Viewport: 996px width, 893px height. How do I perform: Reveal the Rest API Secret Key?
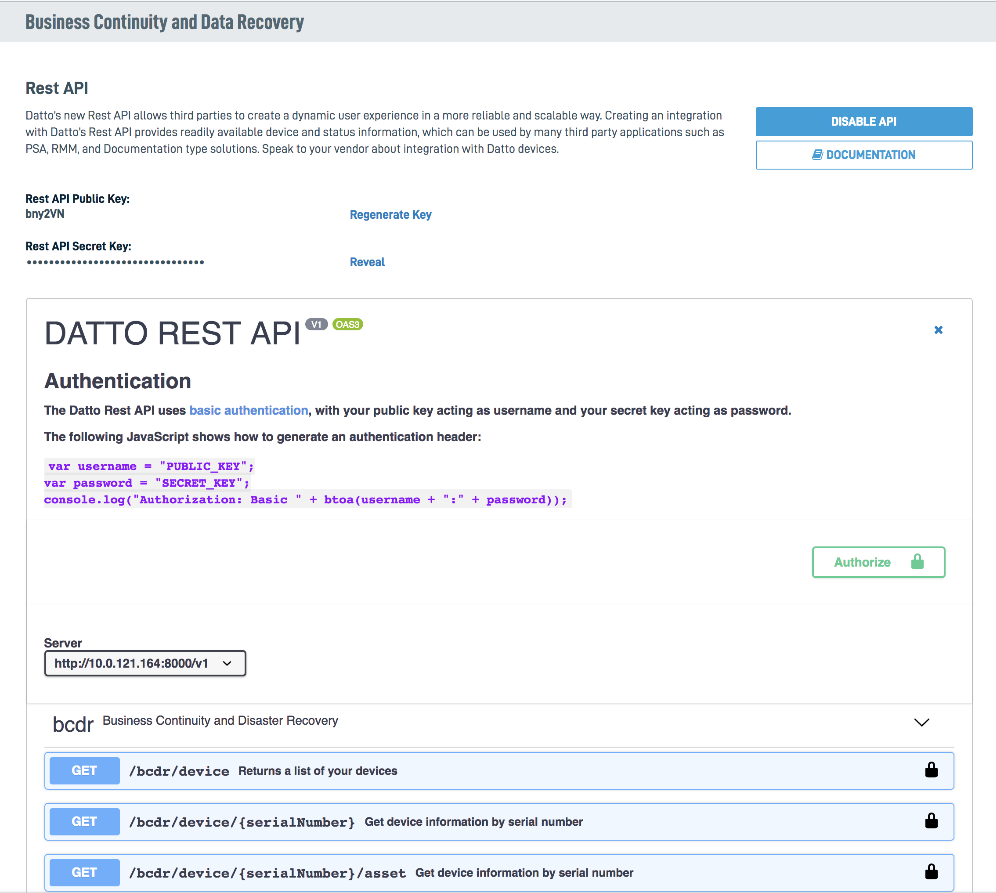367,261
